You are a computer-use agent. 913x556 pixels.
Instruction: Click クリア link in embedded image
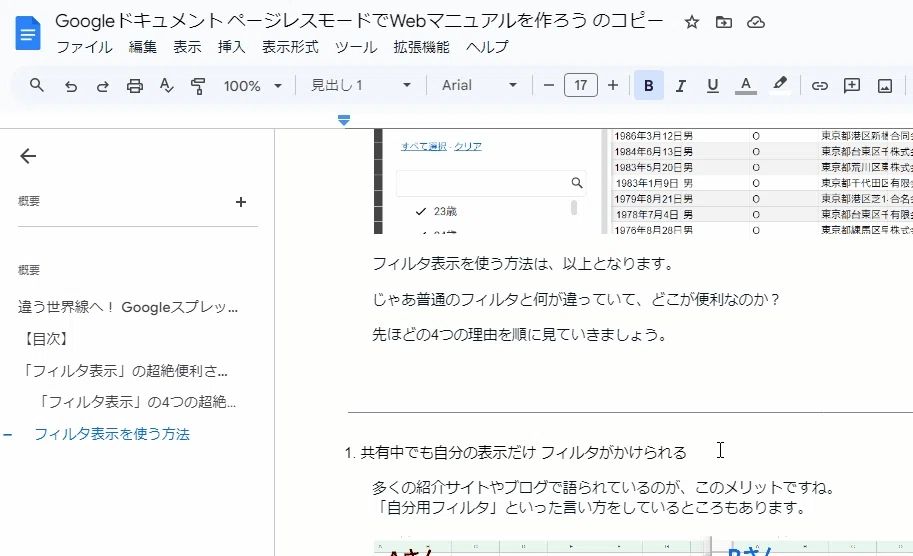(x=468, y=146)
